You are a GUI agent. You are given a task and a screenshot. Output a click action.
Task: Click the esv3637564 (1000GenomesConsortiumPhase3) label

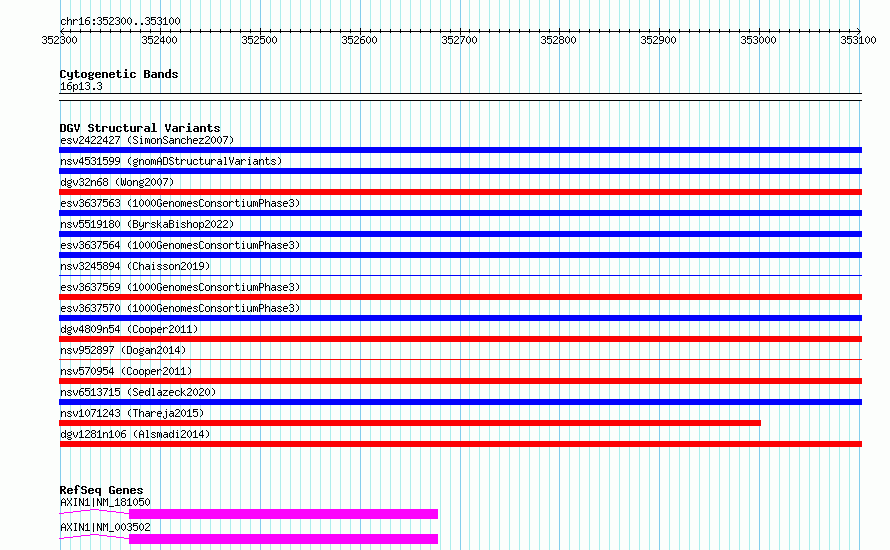tap(180, 245)
